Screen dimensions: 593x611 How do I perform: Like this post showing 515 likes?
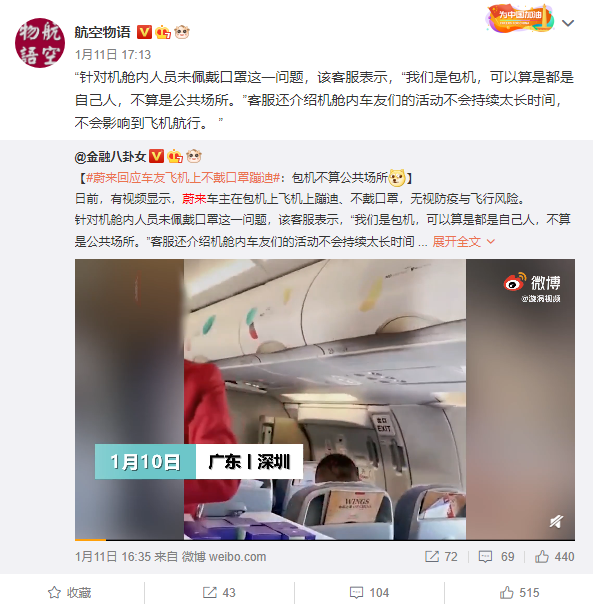pyautogui.click(x=519, y=593)
